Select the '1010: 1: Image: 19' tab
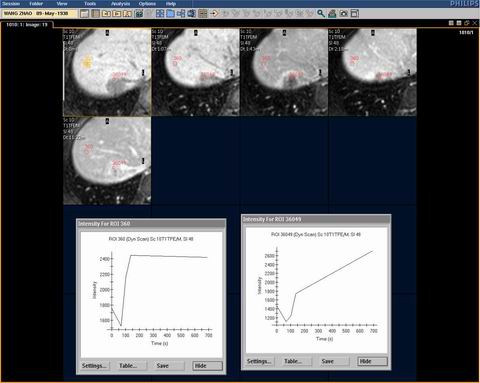Image resolution: width=480 pixels, height=383 pixels. pyautogui.click(x=27, y=25)
